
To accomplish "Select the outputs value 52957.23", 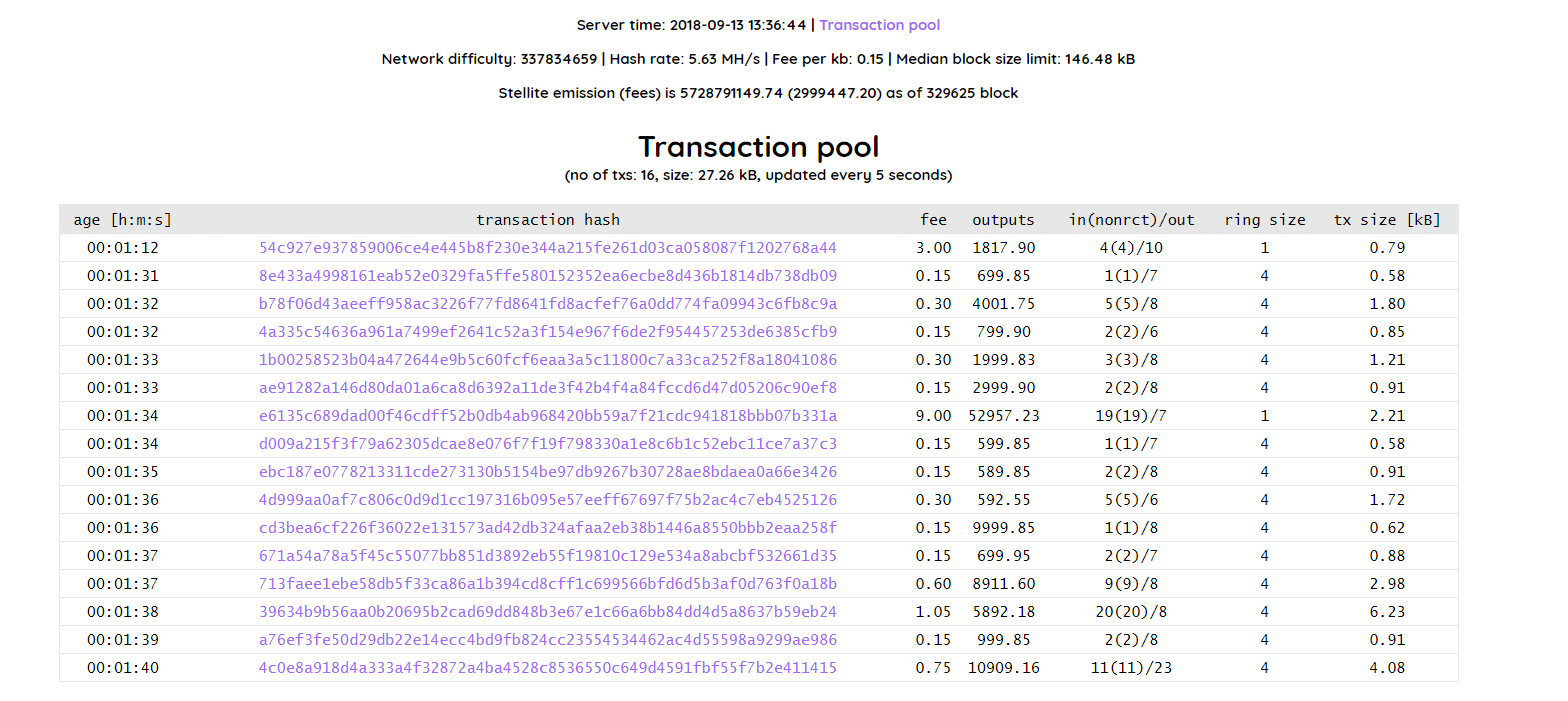I will (1003, 416).
